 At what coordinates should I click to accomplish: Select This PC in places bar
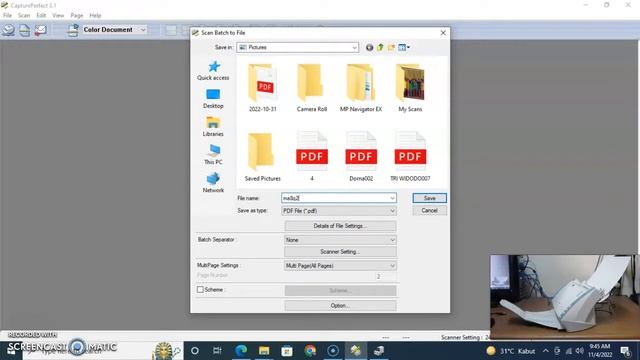(x=213, y=155)
